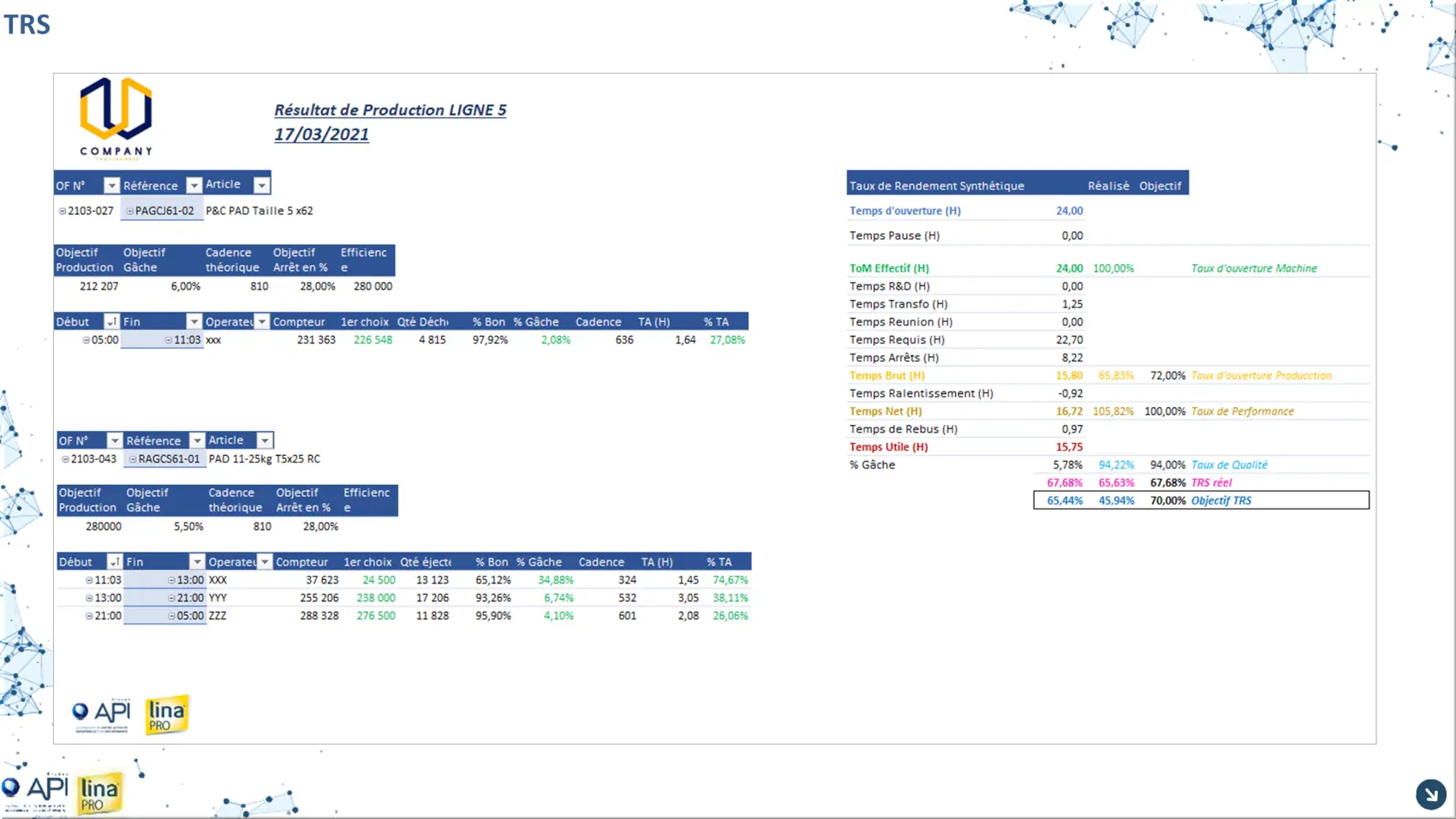Image resolution: width=1456 pixels, height=819 pixels.
Task: Click the API logo in slide footer
Action: pos(35,790)
